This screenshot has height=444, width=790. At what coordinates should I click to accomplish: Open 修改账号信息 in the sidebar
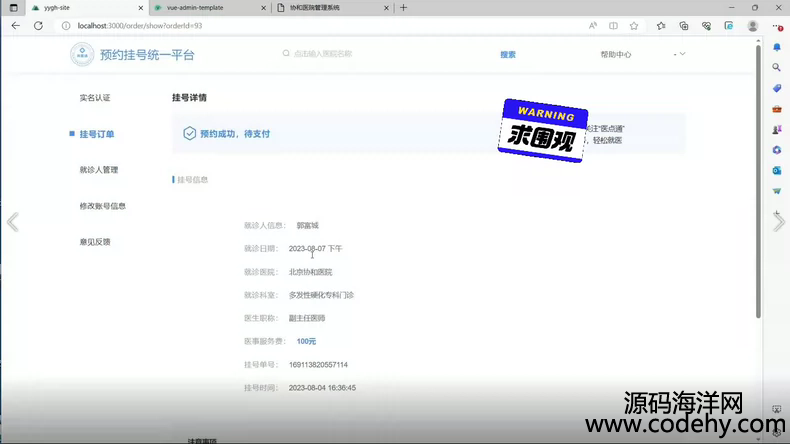[x=103, y=206]
